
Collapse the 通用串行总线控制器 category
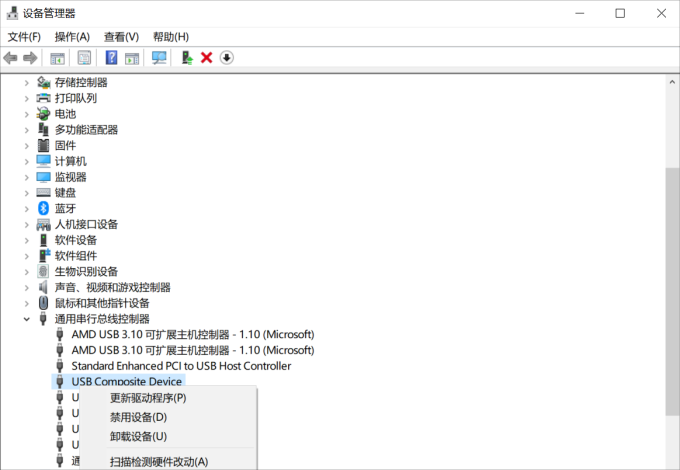tap(27, 319)
